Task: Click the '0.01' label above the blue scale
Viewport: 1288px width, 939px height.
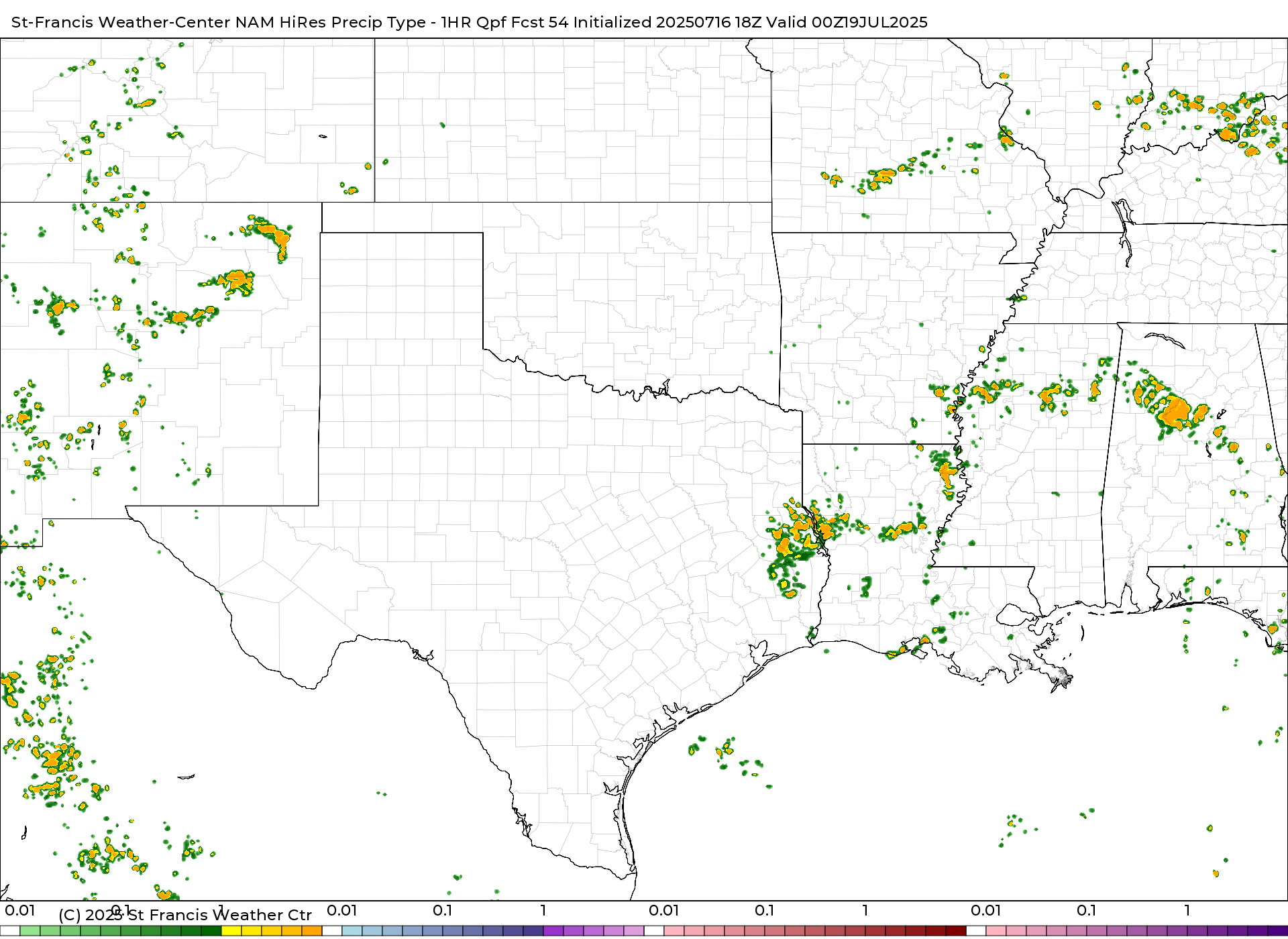Action: (x=342, y=910)
